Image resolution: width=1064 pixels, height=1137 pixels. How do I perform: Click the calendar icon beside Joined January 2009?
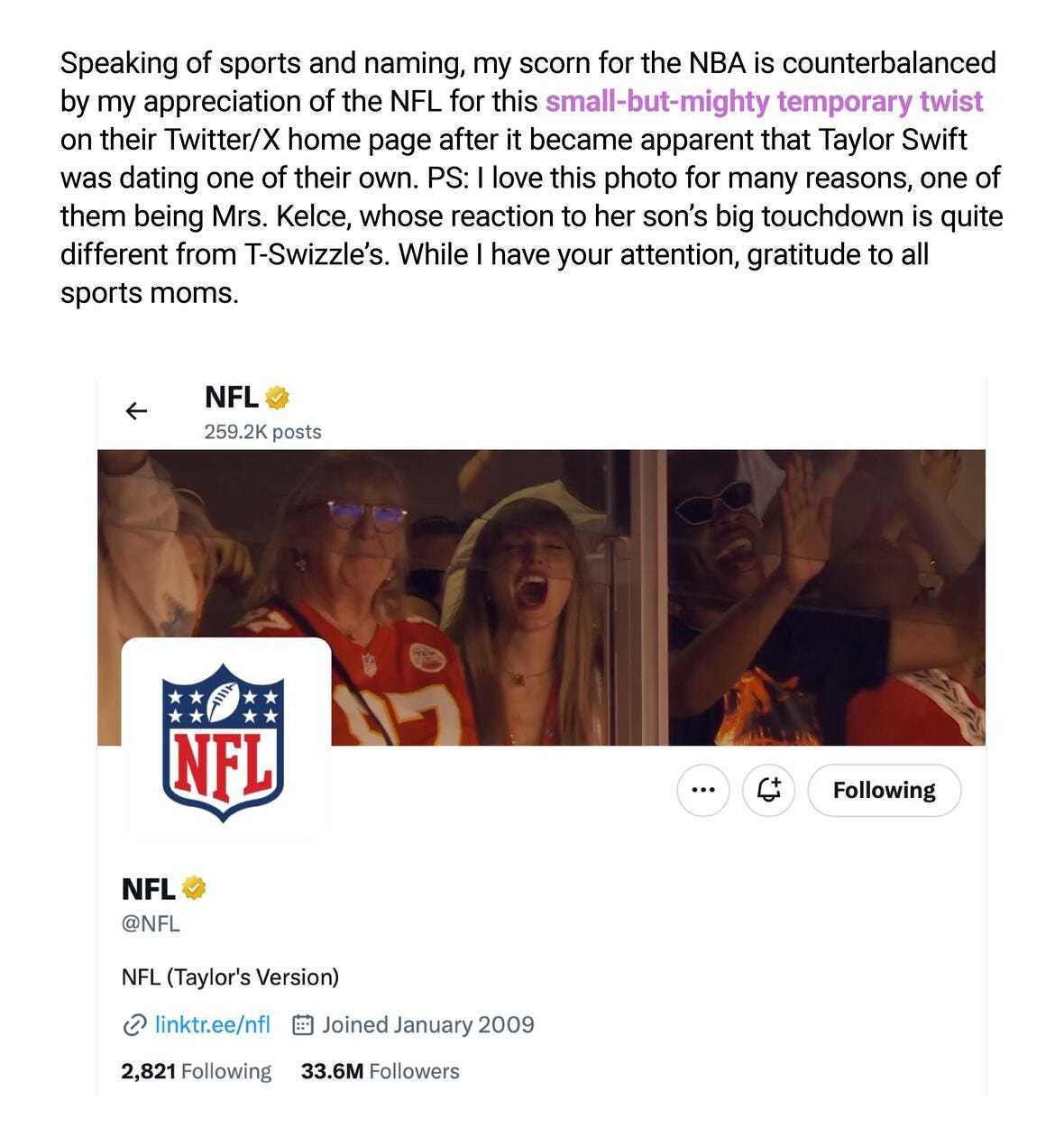point(305,1024)
